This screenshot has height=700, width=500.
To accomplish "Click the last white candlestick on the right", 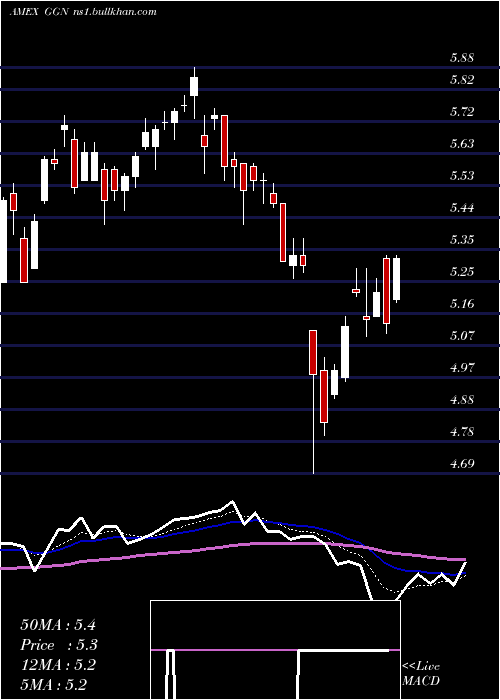I will [396, 279].
